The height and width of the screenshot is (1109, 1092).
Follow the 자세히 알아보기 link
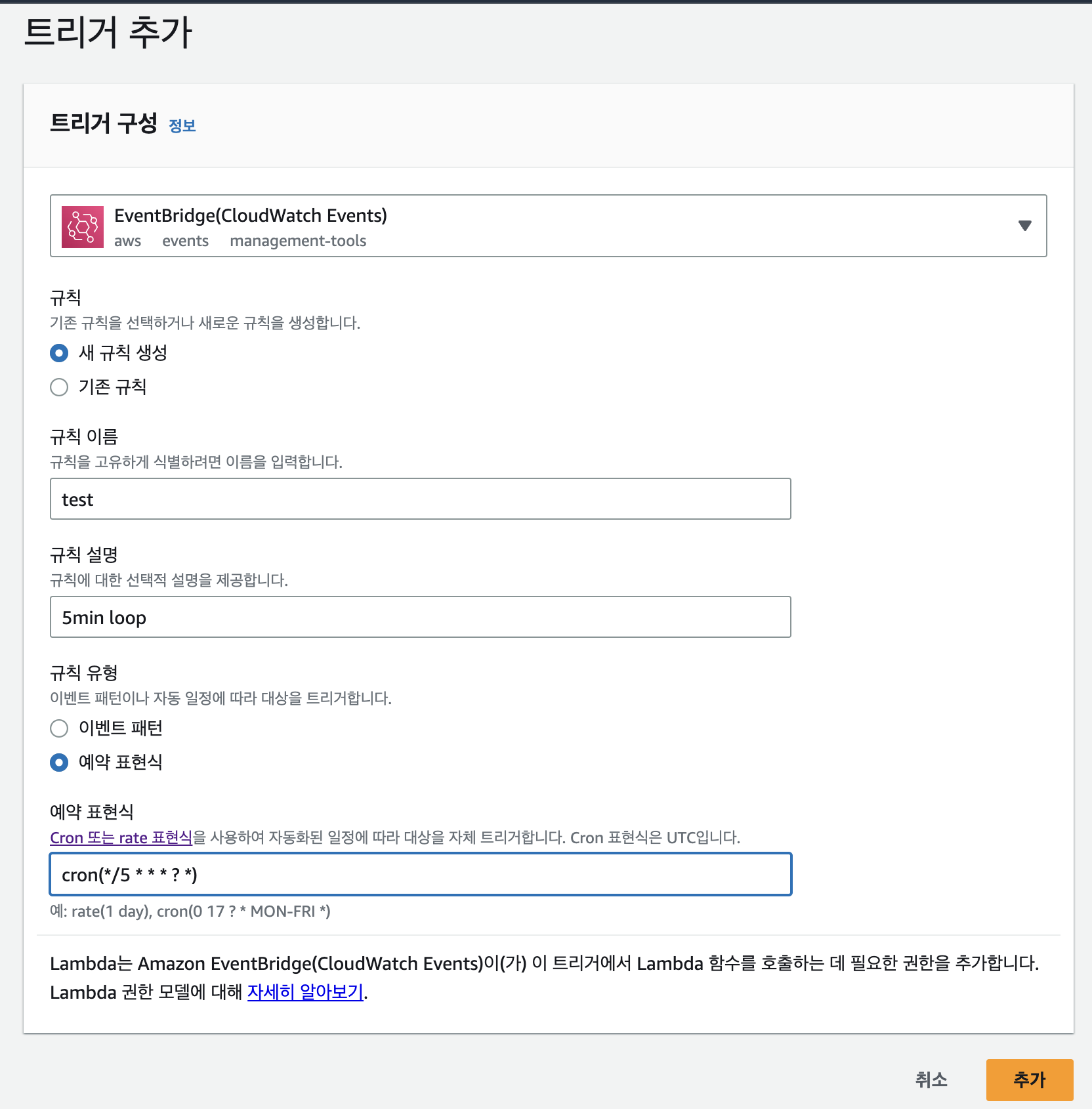305,992
